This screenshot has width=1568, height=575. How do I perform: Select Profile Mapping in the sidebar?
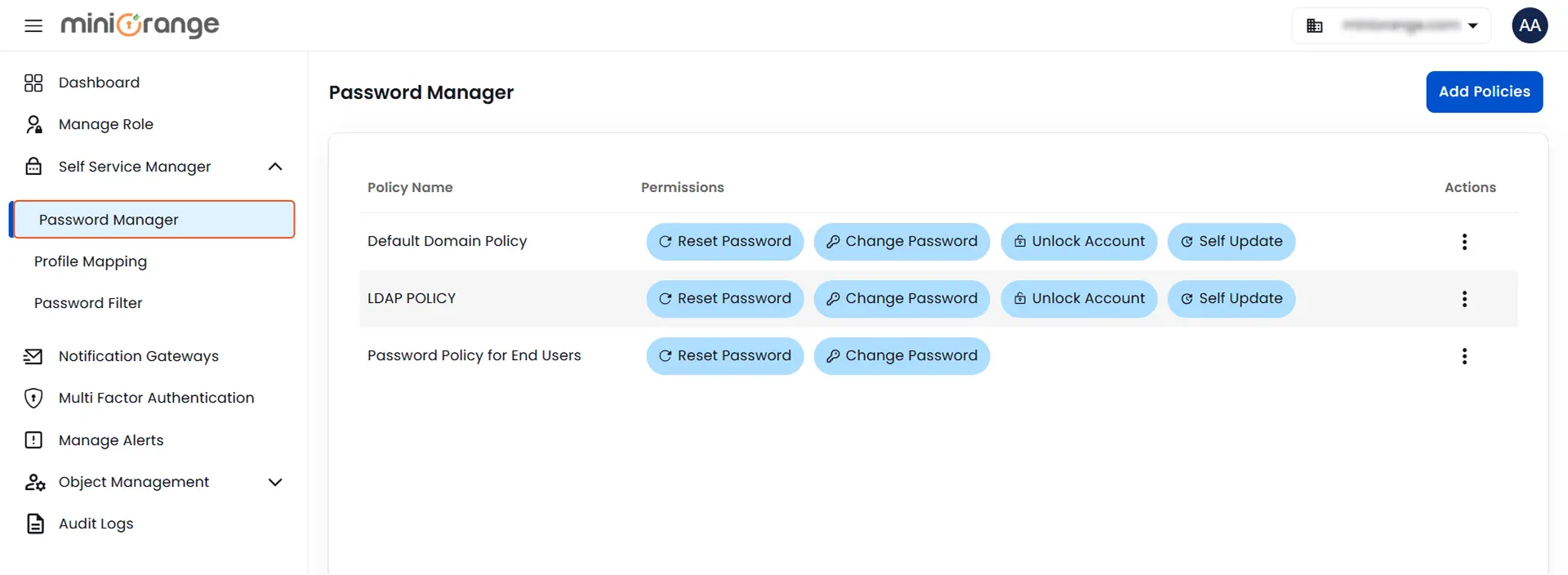[x=90, y=261]
